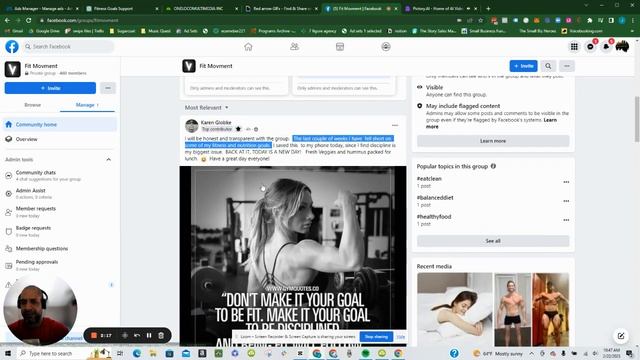Open the fitness quote image in the post

293,256
